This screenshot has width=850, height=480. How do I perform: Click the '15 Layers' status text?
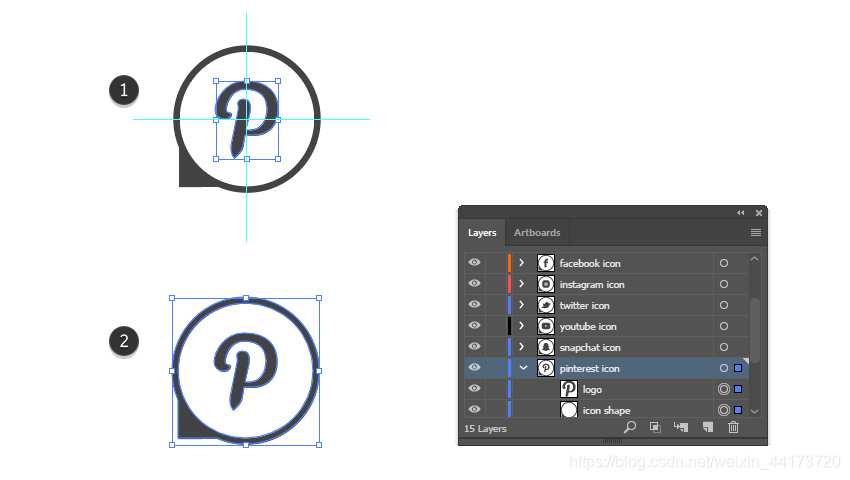point(485,428)
